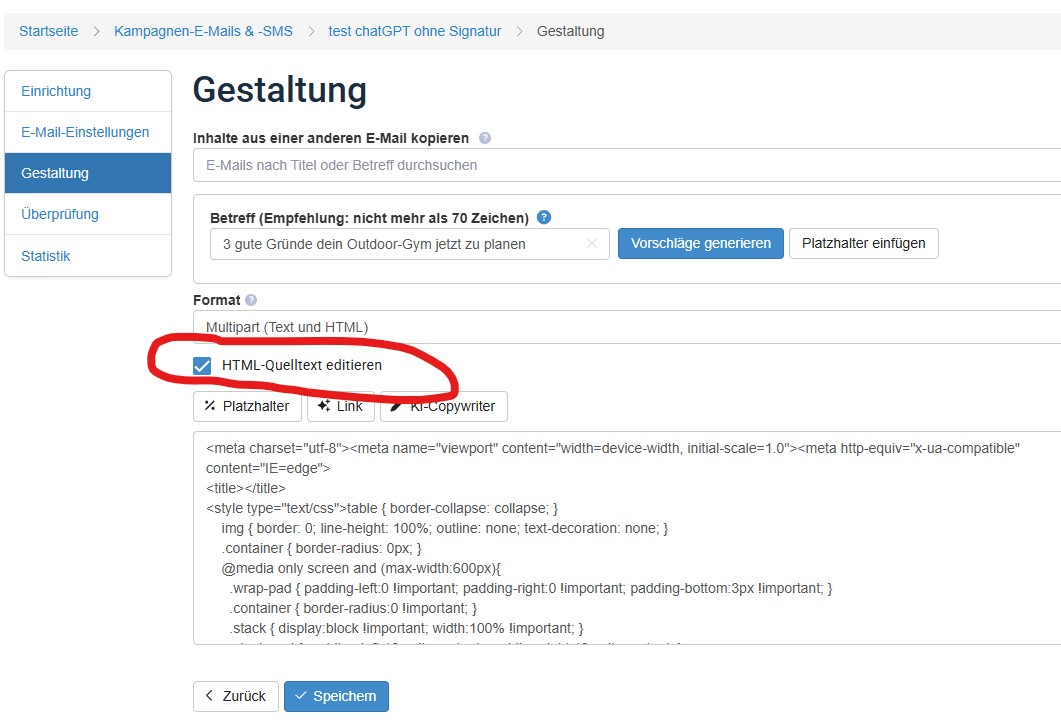
Task: Click the email search field for copying content
Action: 626,165
